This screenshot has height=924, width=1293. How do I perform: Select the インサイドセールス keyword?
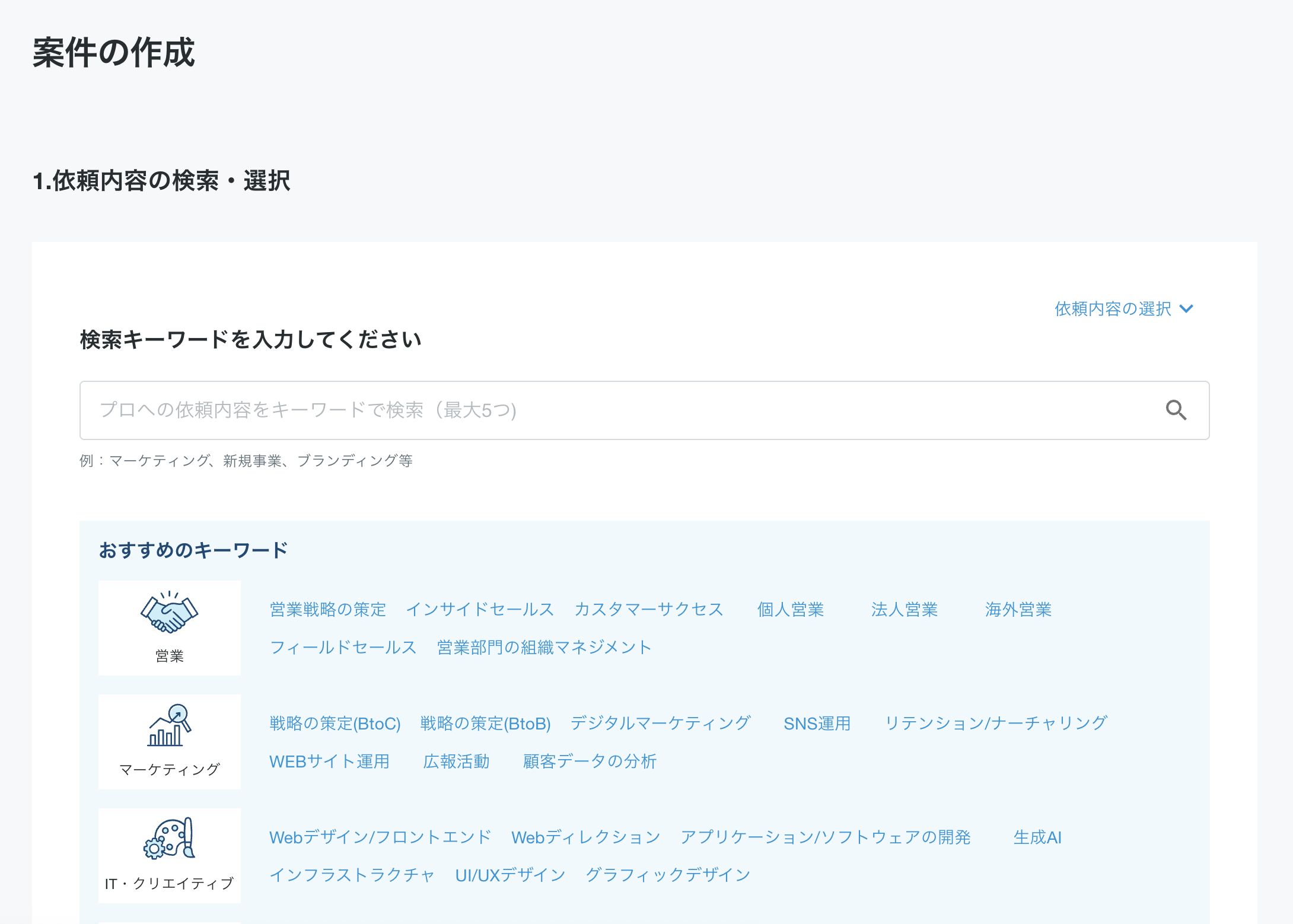pos(480,609)
